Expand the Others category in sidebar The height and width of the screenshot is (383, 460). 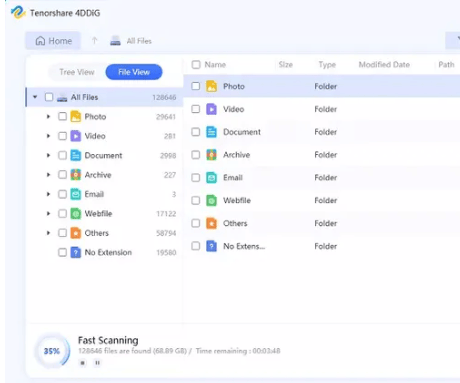coord(48,233)
